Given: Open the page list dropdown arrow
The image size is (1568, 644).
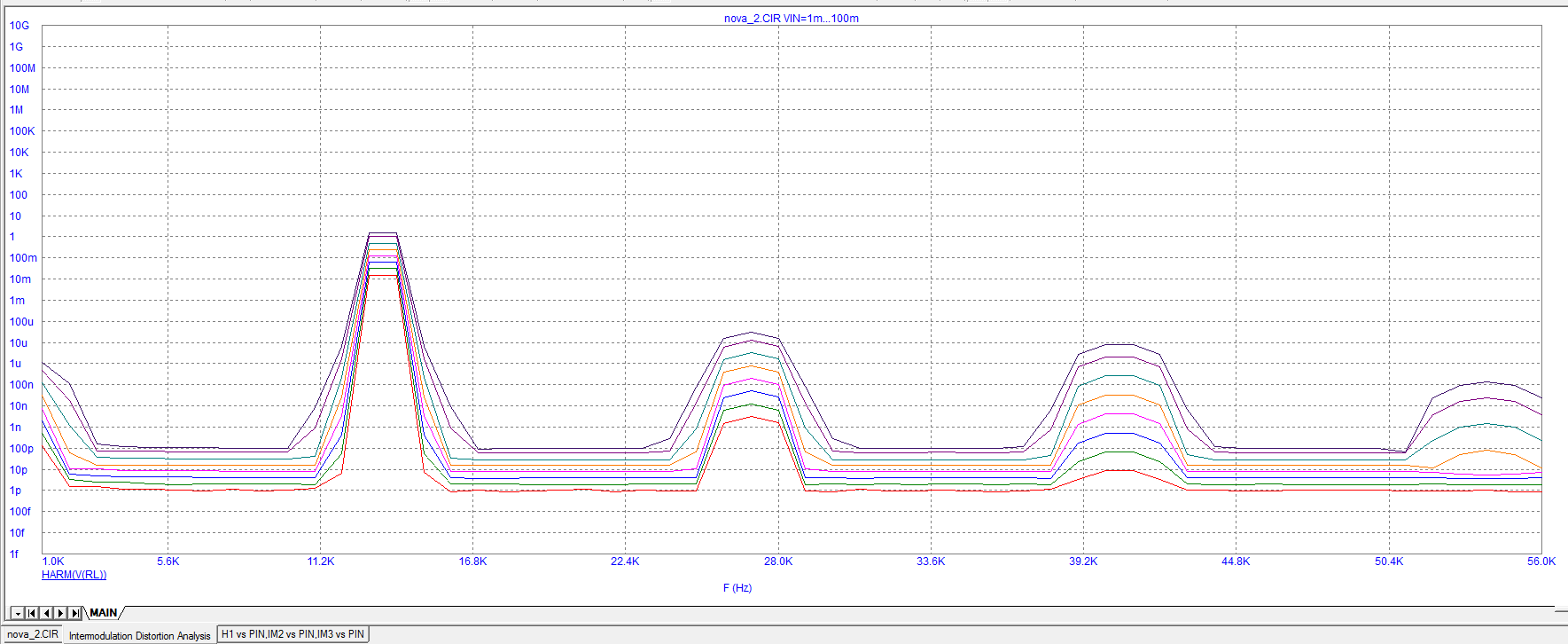Looking at the screenshot, I should (18, 613).
